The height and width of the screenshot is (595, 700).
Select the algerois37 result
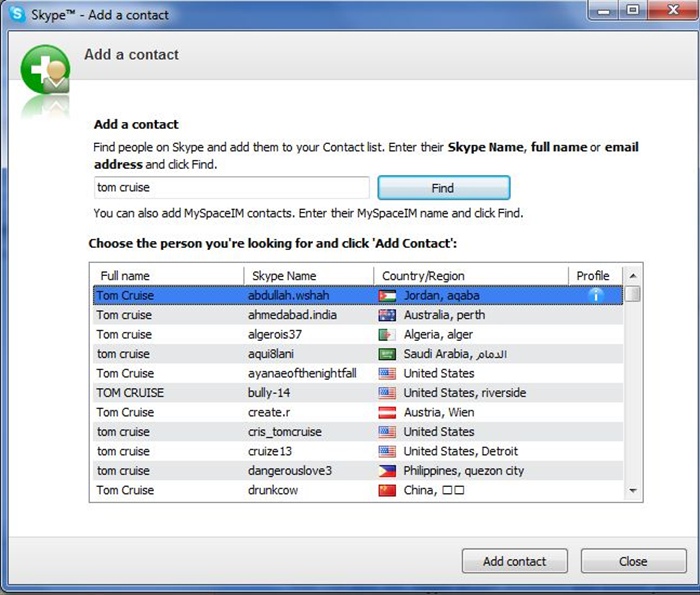point(358,335)
